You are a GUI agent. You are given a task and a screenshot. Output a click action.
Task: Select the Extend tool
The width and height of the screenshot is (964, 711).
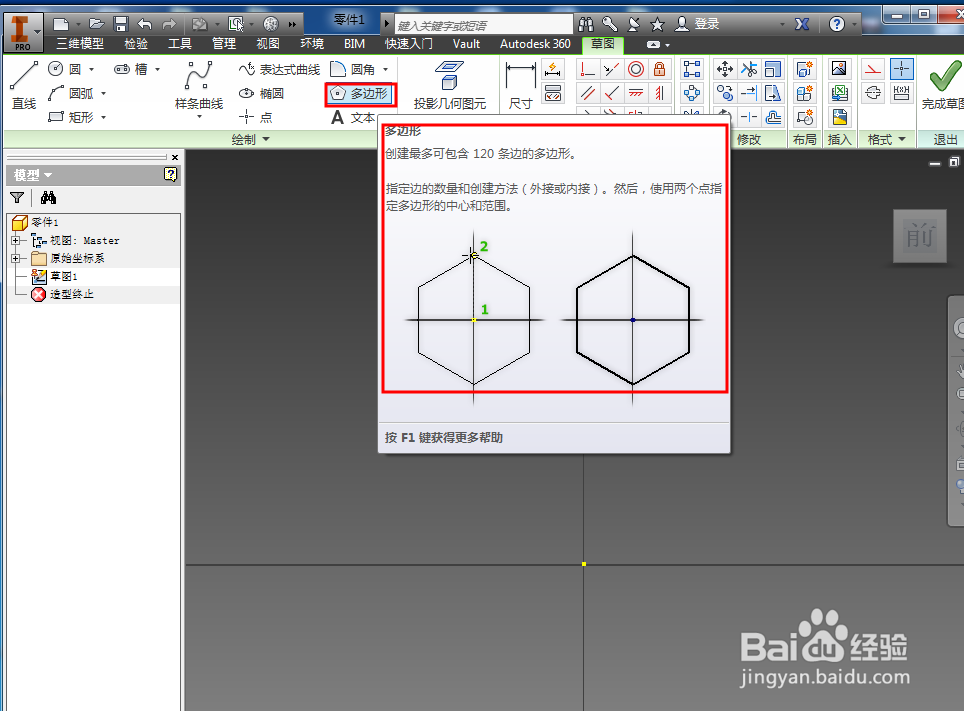749,93
